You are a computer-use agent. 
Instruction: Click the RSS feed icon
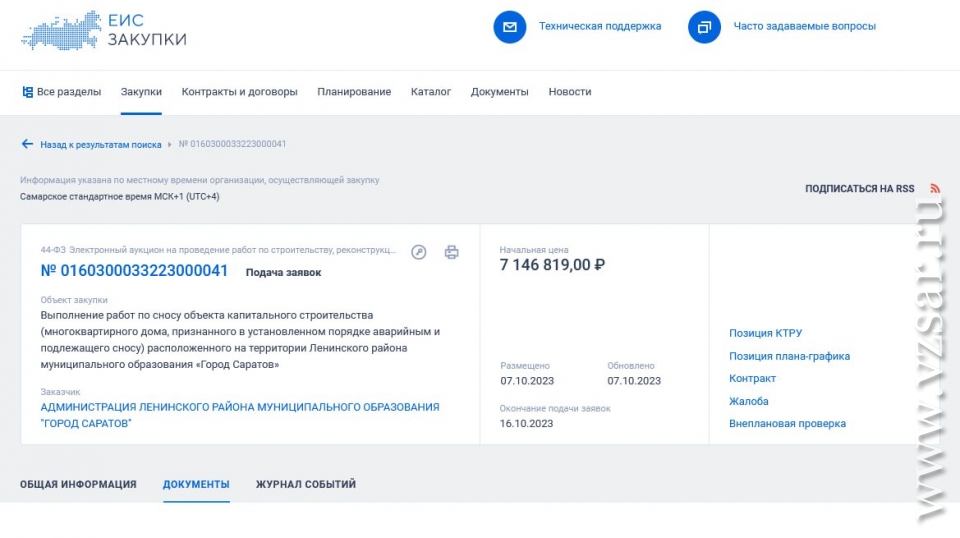click(935, 189)
